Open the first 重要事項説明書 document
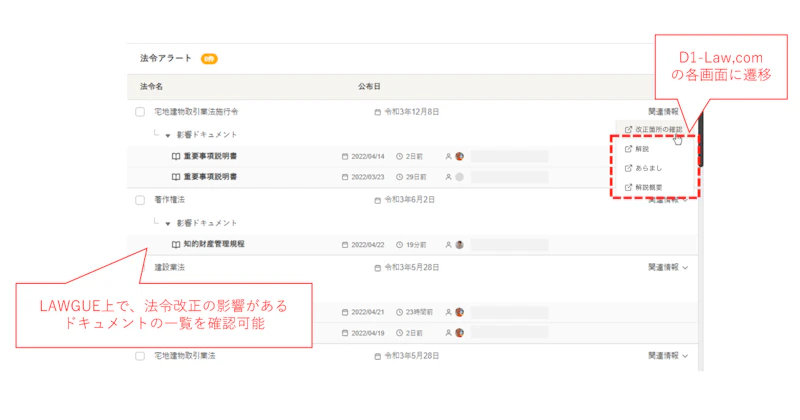800x420 pixels. pyautogui.click(x=217, y=156)
